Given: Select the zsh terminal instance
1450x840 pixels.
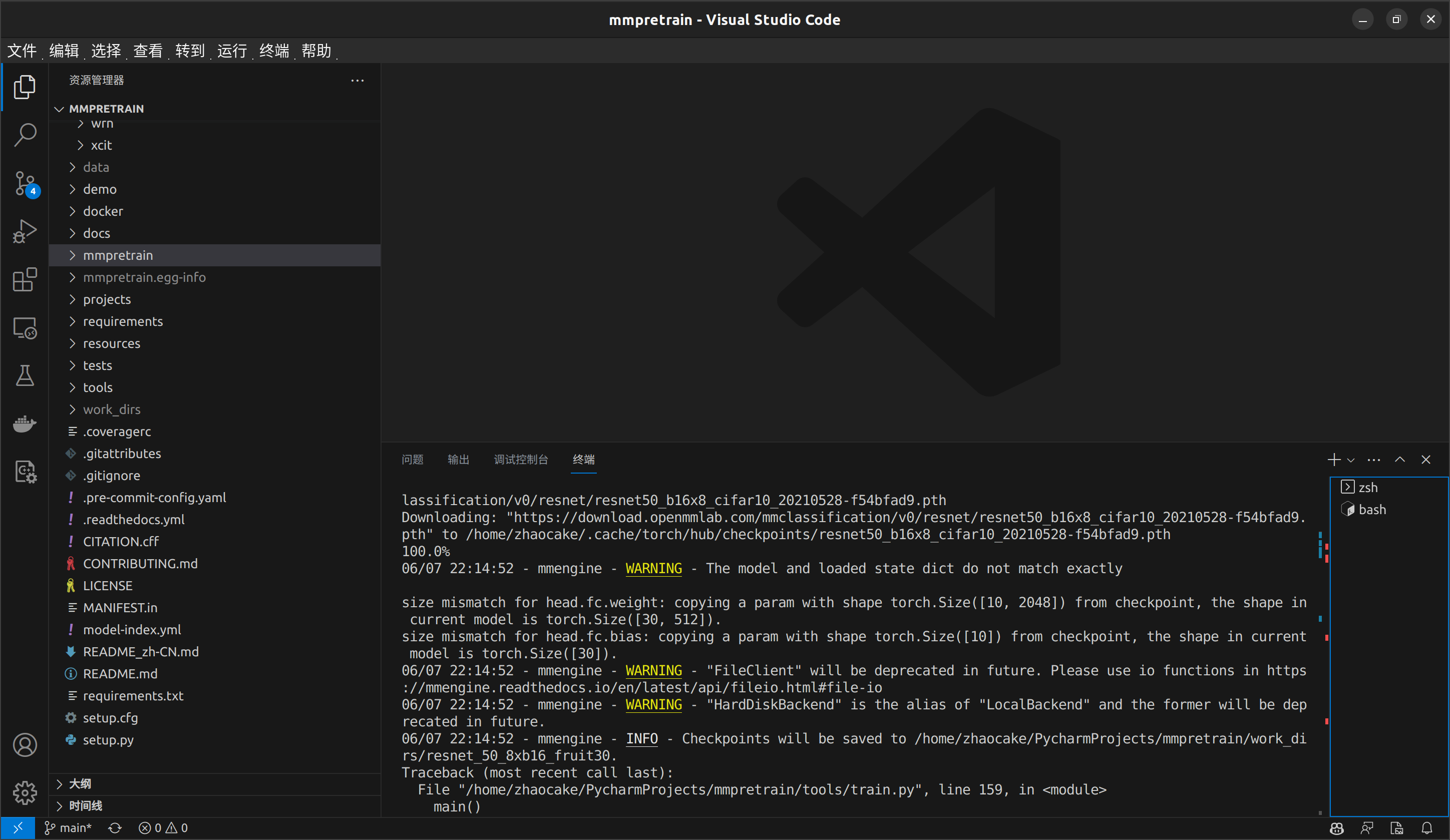Looking at the screenshot, I should [1388, 487].
